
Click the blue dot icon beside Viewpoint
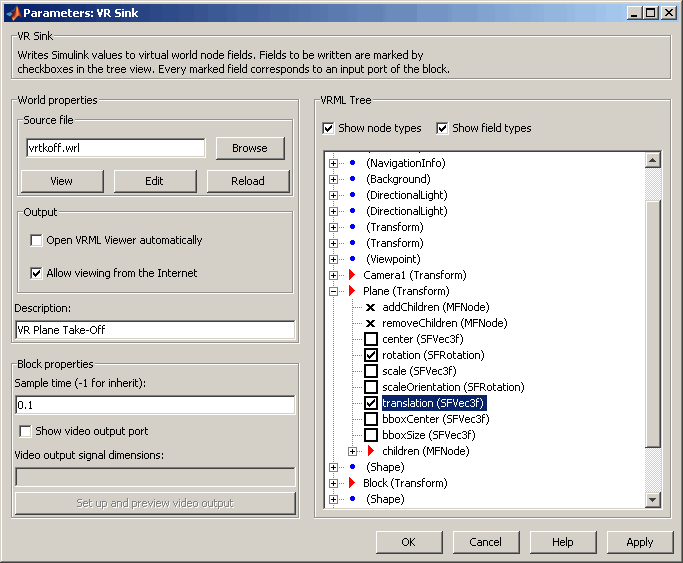(353, 259)
